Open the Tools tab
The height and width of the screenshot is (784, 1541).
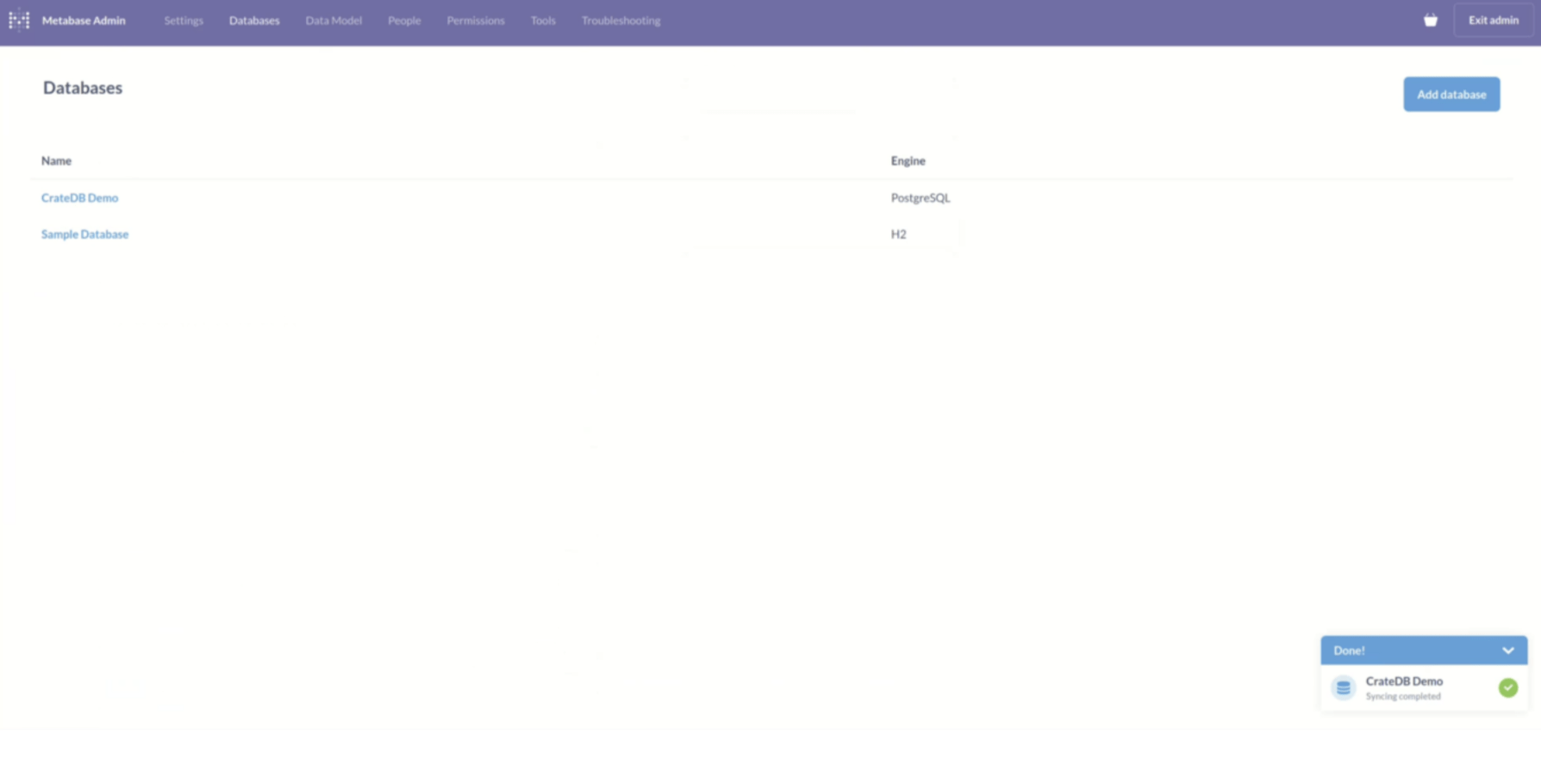[x=543, y=21]
